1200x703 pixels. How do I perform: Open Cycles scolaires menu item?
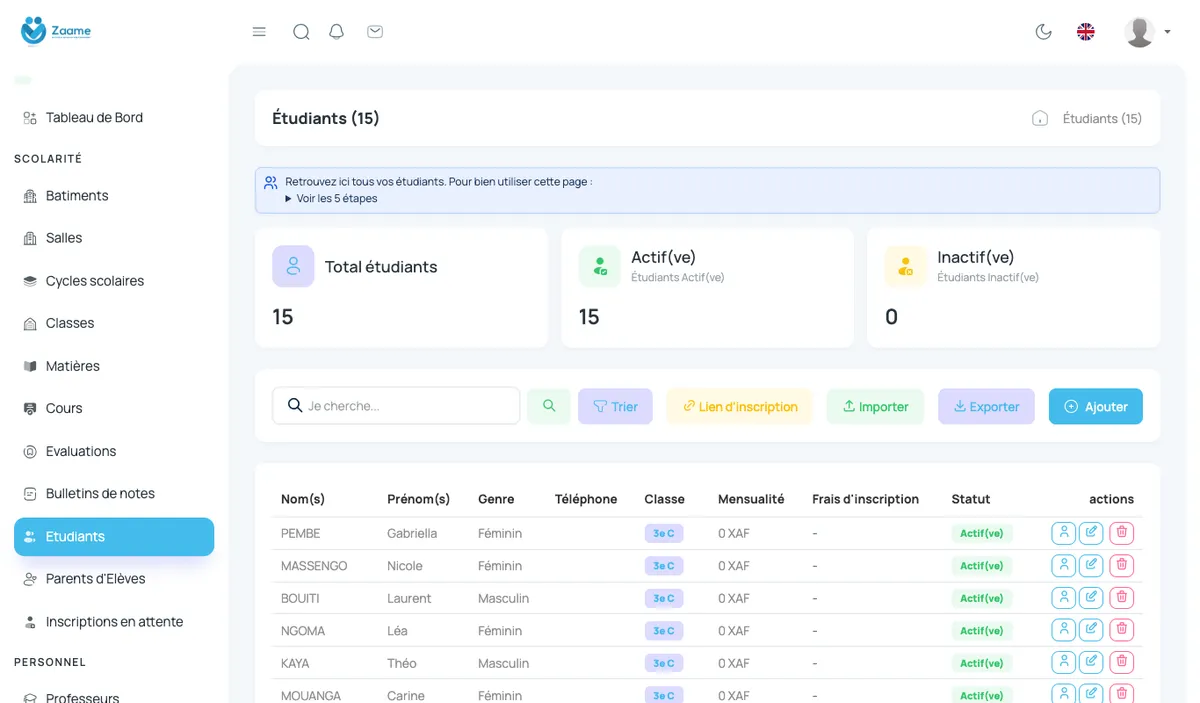[114, 281]
